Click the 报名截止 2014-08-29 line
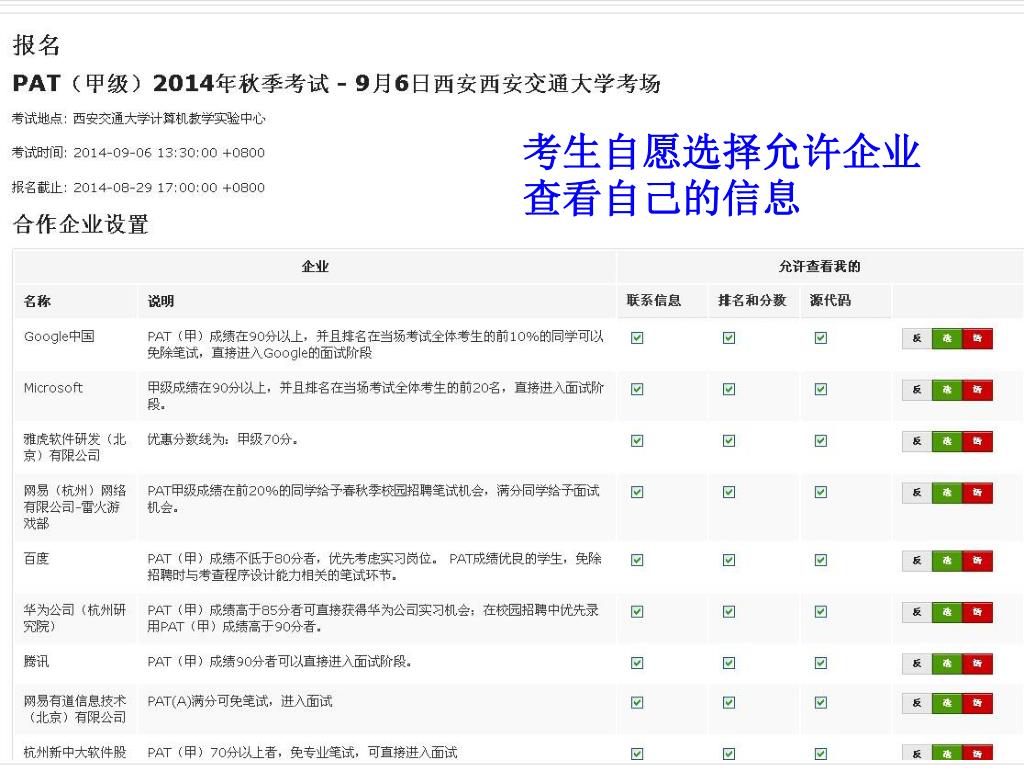This screenshot has height=768, width=1024. tap(138, 187)
